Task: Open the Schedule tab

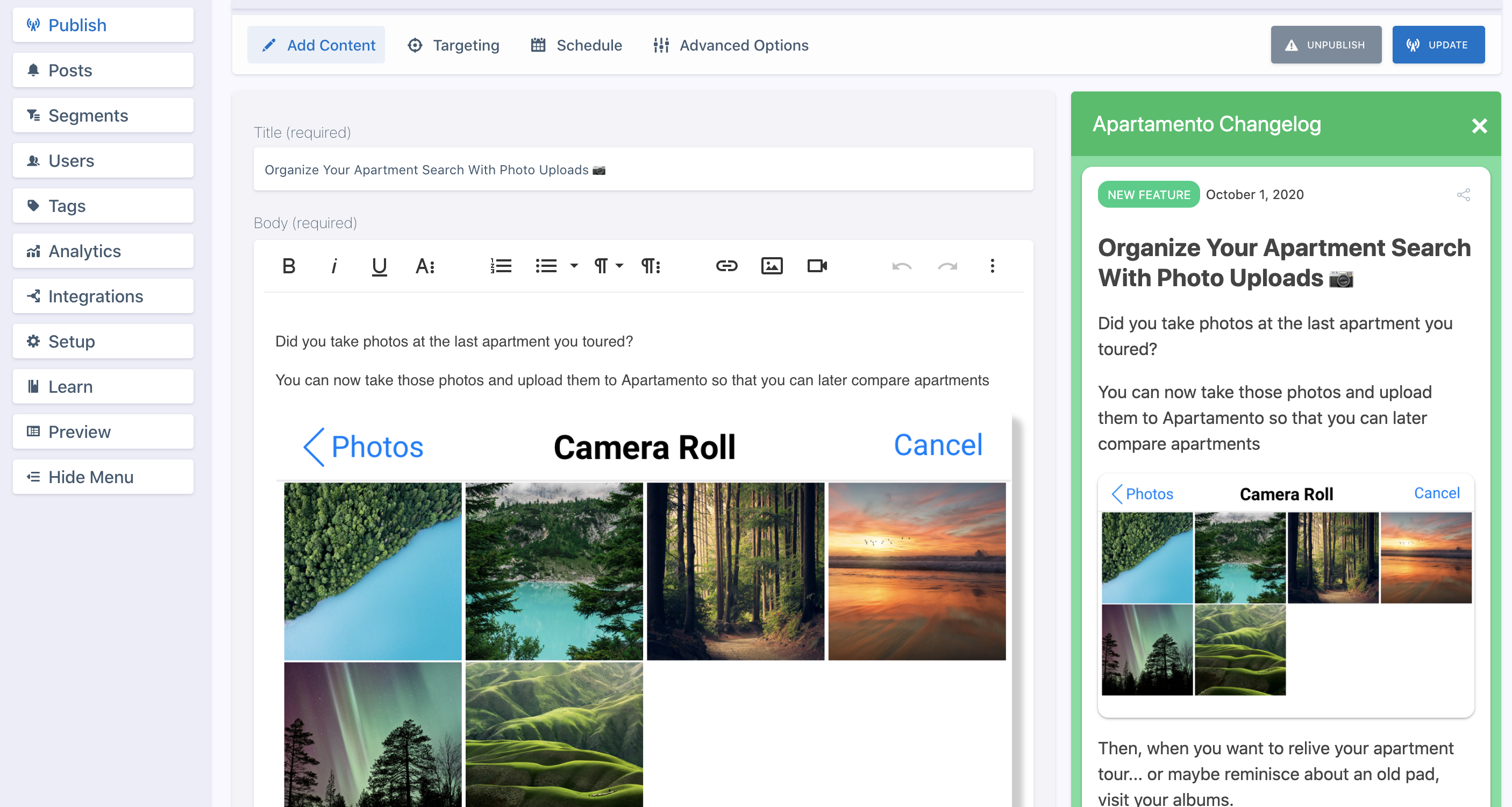Action: click(x=576, y=45)
